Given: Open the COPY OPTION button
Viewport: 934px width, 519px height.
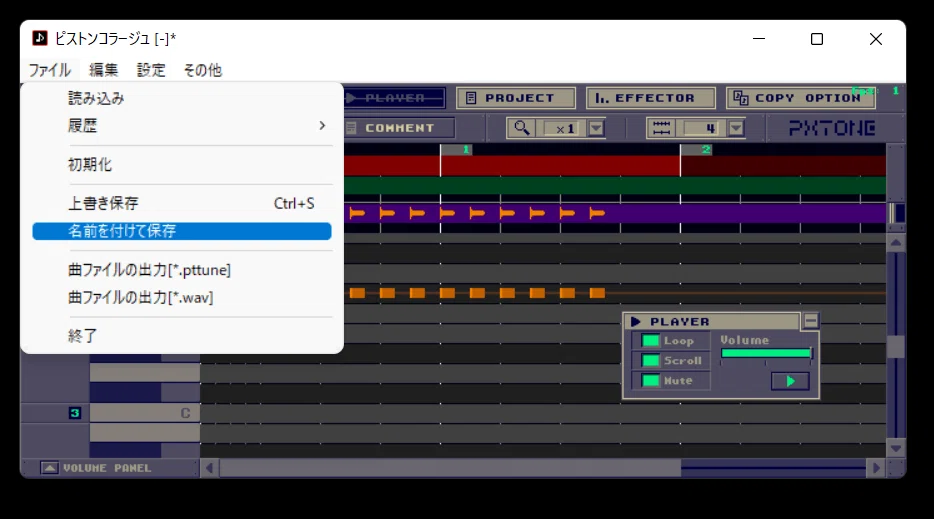Looking at the screenshot, I should pyautogui.click(x=800, y=98).
